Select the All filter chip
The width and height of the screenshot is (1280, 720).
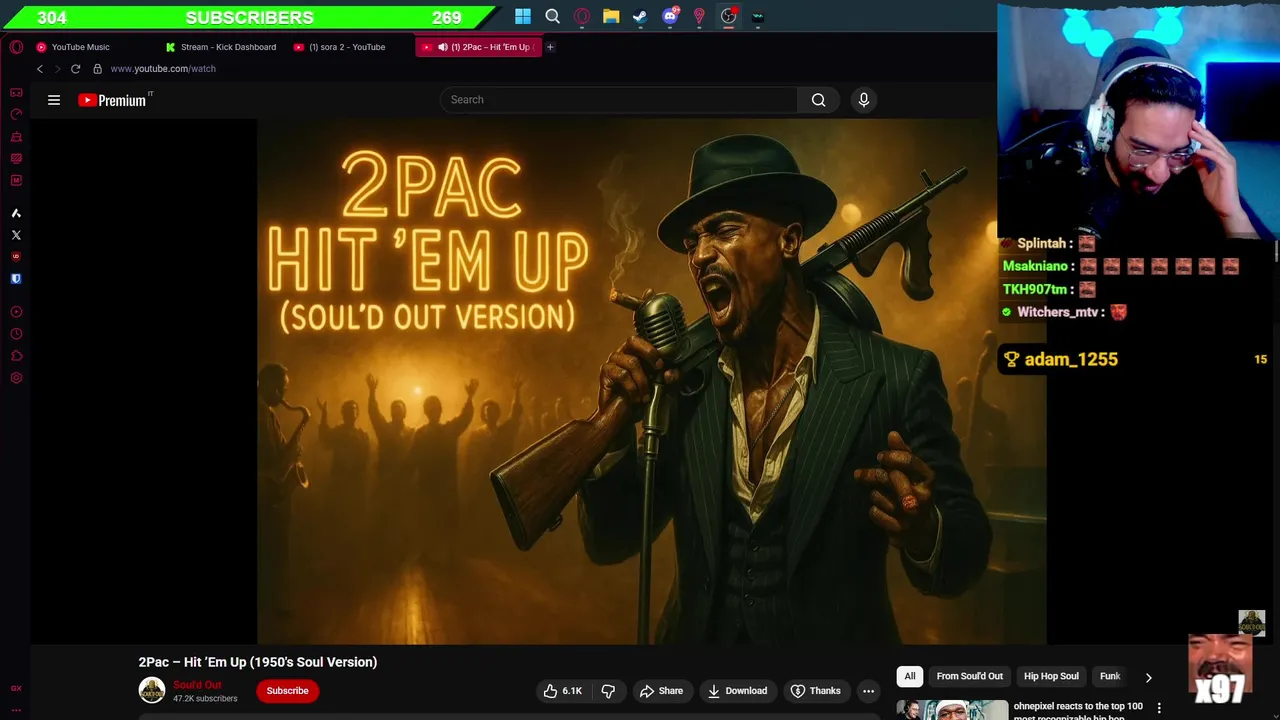coord(910,676)
